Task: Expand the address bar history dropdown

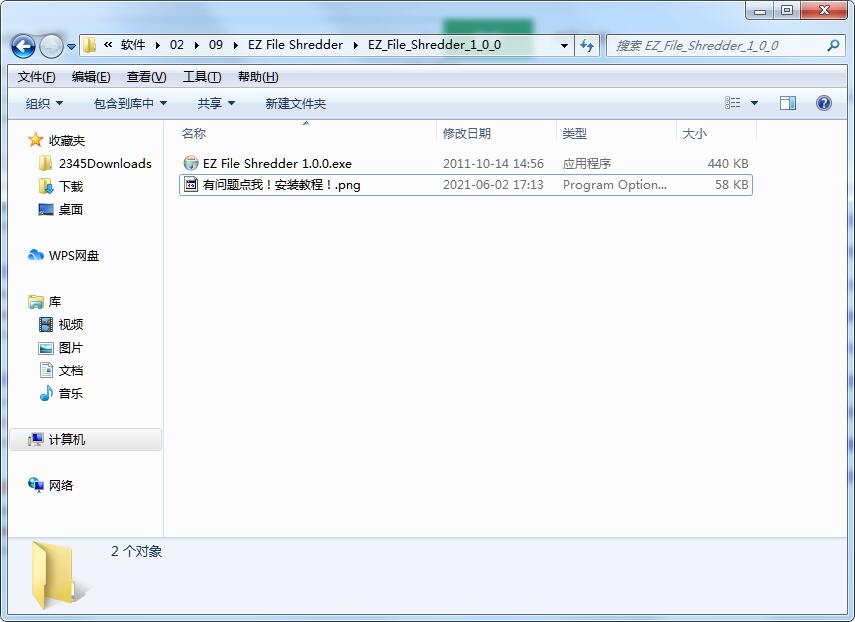Action: tap(564, 46)
